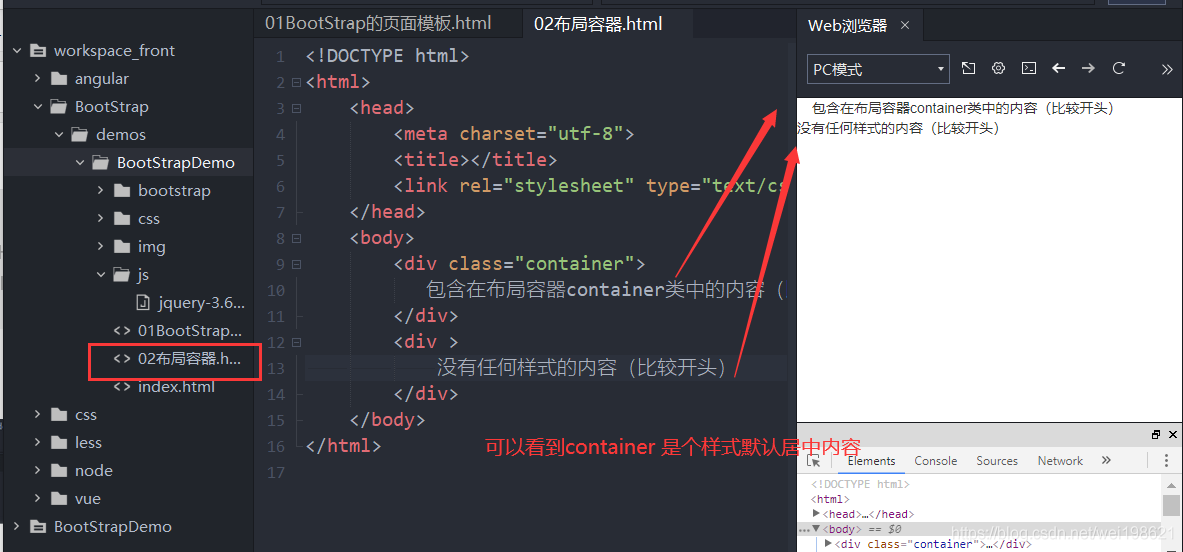Expand the img folder
The width and height of the screenshot is (1183, 552).
101,246
